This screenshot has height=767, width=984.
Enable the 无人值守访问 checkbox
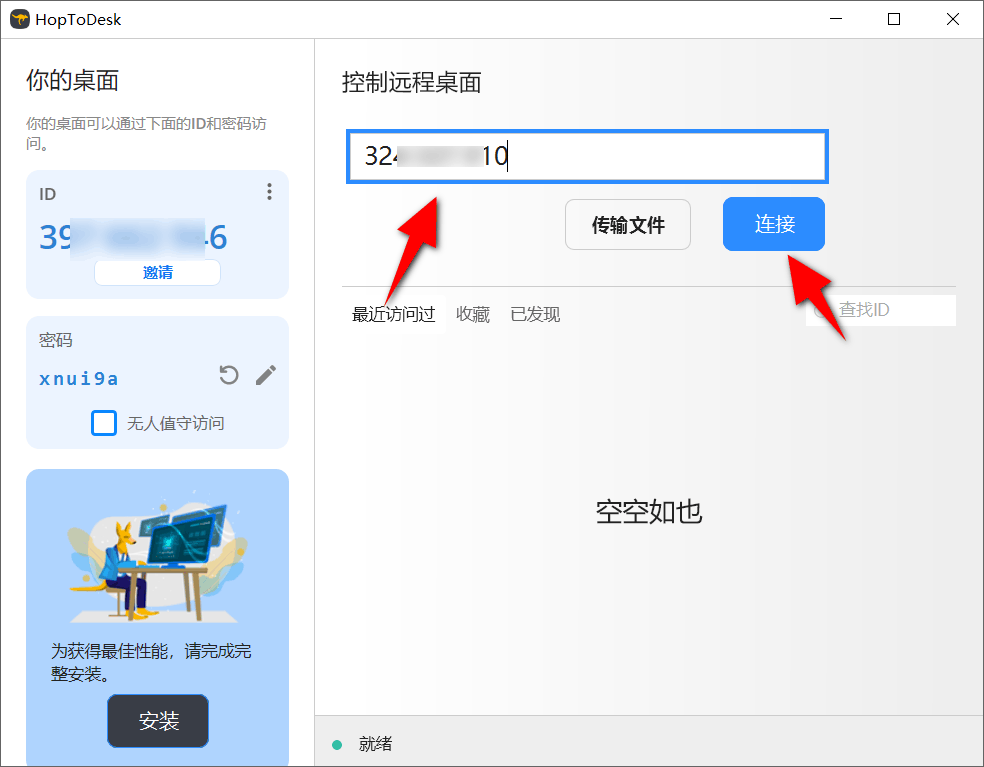coord(104,423)
